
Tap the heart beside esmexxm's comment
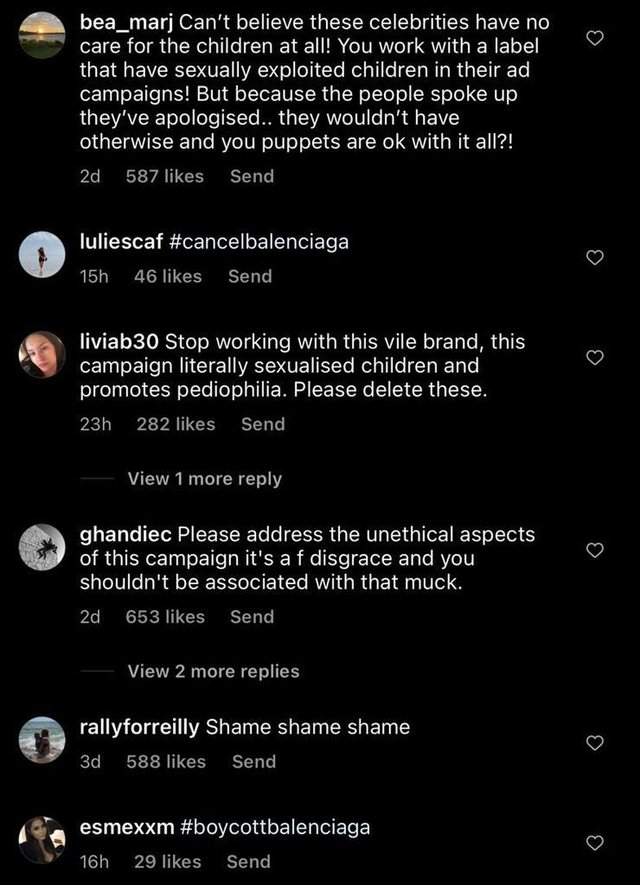tap(594, 842)
